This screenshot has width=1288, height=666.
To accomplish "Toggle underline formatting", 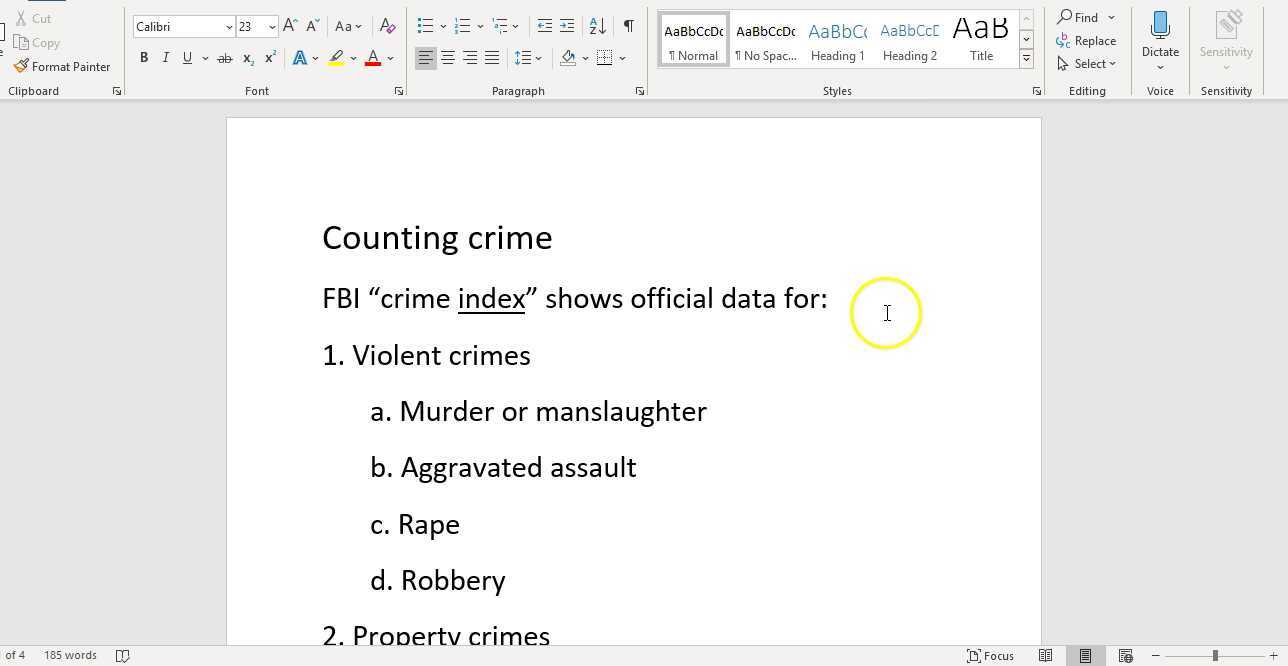I will pos(187,57).
